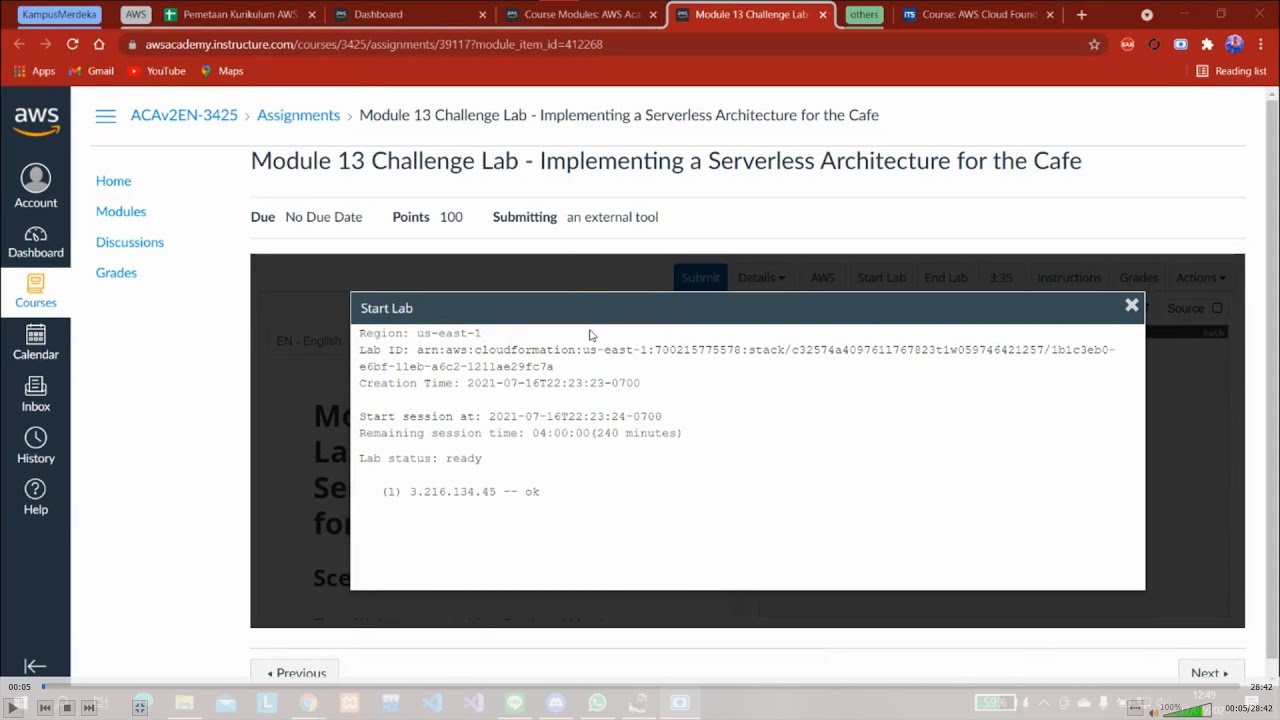Click the browser address bar URL

point(374,44)
